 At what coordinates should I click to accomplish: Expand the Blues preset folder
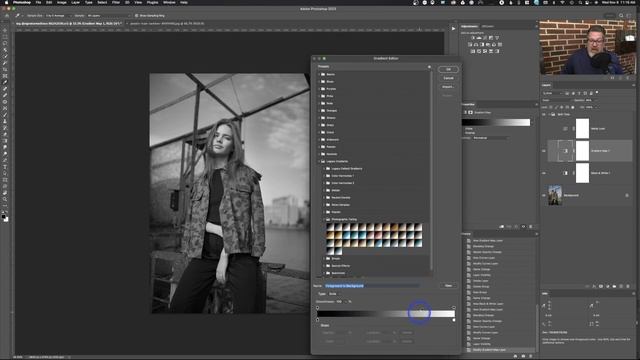pos(319,82)
